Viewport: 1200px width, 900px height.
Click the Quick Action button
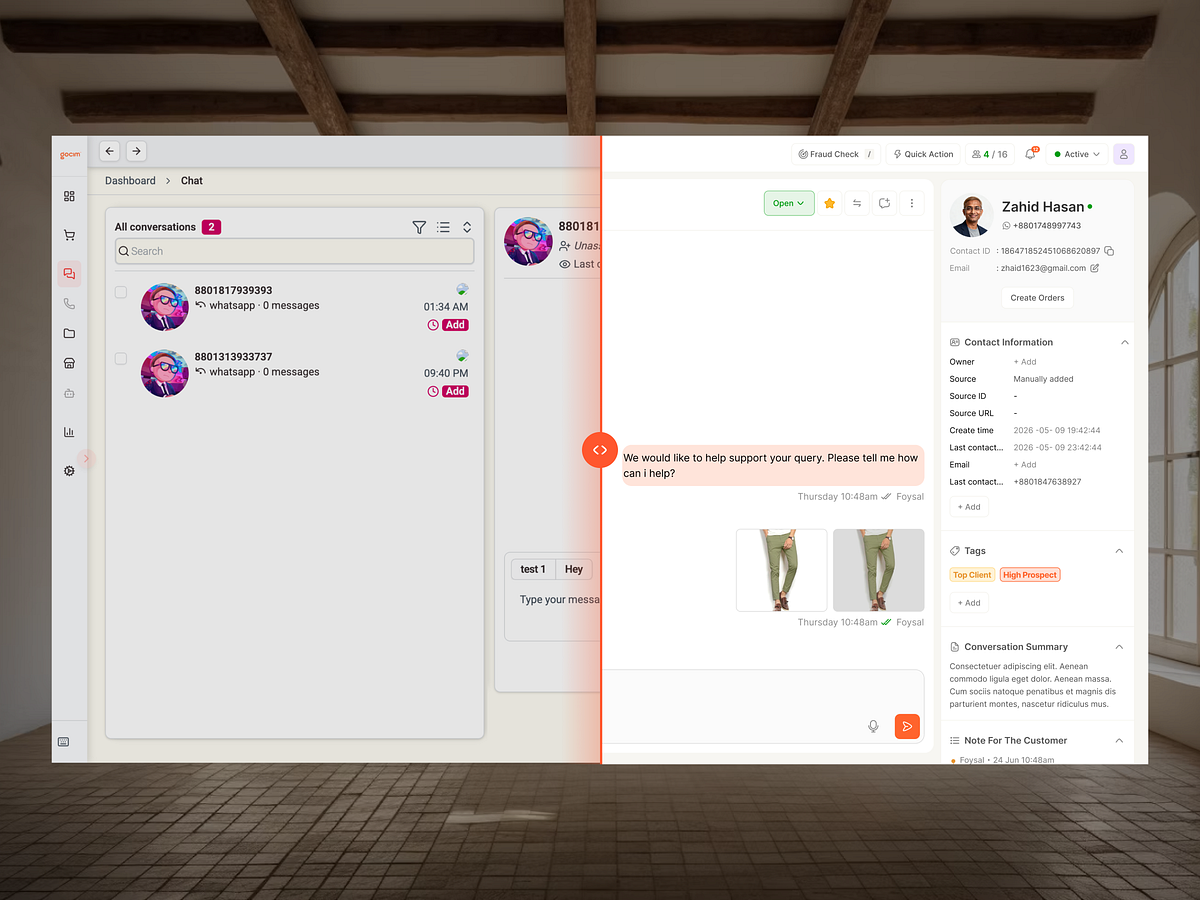(x=923, y=154)
